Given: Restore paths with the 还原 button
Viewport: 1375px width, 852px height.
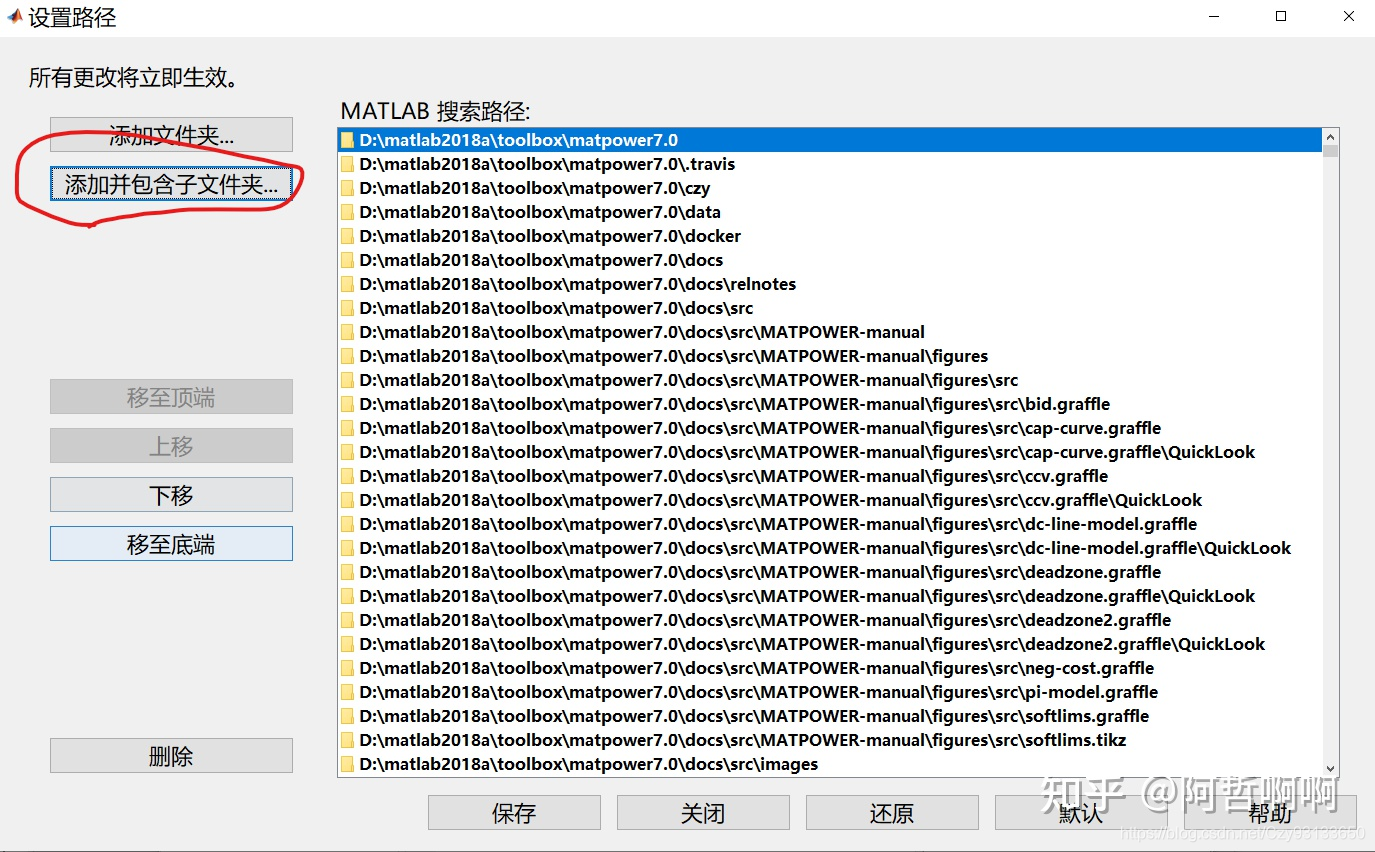Looking at the screenshot, I should [891, 812].
